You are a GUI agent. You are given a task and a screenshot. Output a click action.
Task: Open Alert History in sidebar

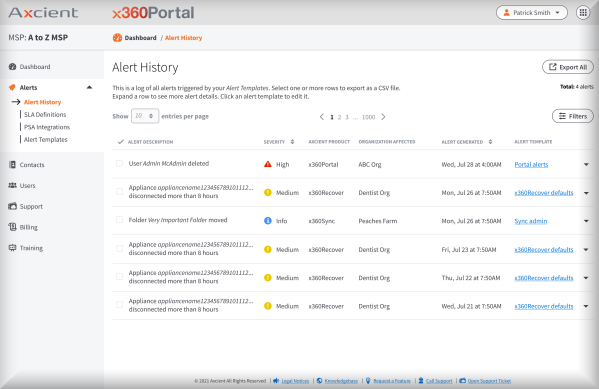tap(42, 102)
